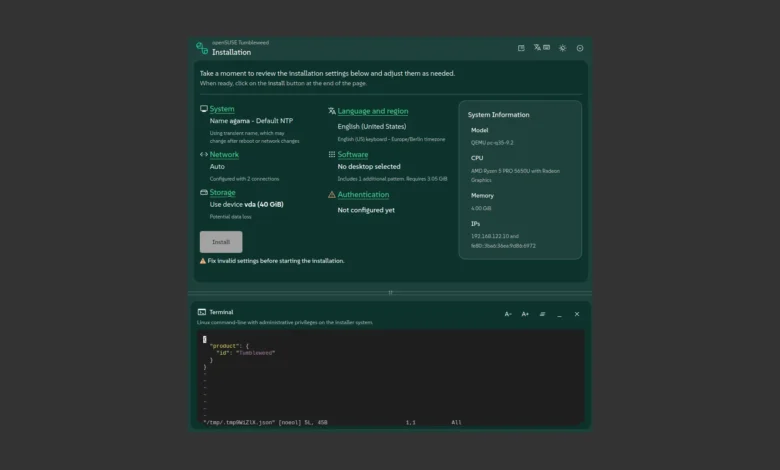Open language and keyboard switcher in header
The width and height of the screenshot is (780, 470).
(x=542, y=48)
